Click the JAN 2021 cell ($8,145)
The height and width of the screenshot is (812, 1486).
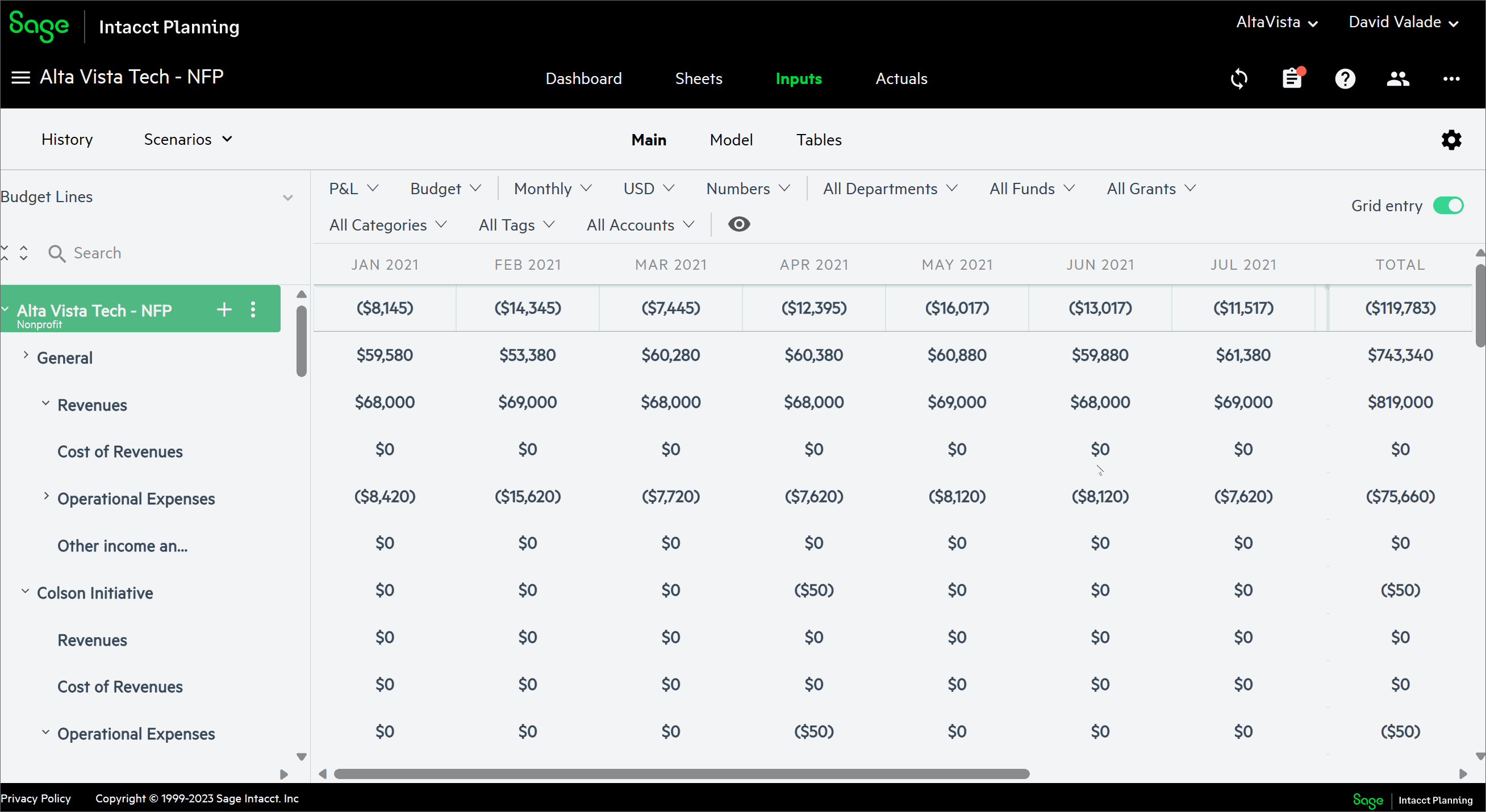[x=385, y=308]
